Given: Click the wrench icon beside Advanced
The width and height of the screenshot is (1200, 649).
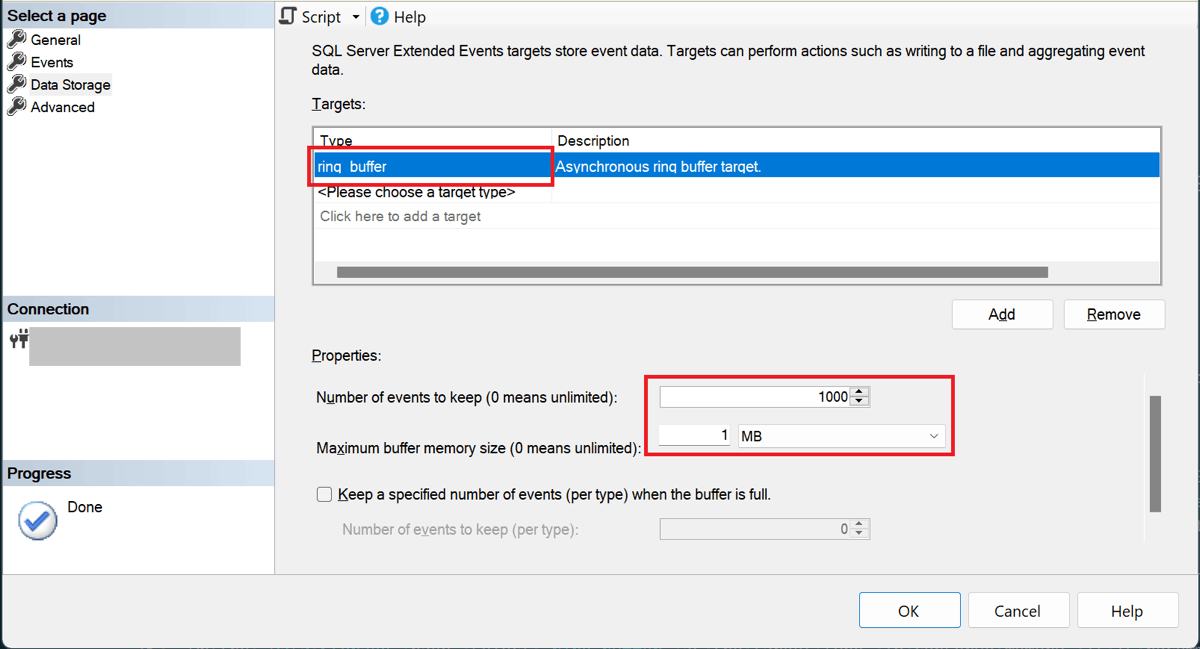Looking at the screenshot, I should (x=16, y=107).
